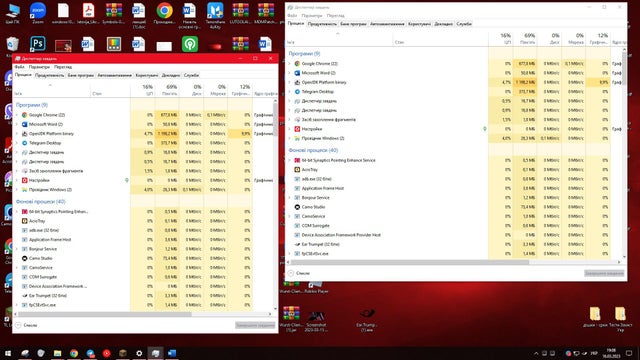The width and height of the screenshot is (640, 360).
Task: Open Zoom desktop shortcut
Action: pos(38,13)
